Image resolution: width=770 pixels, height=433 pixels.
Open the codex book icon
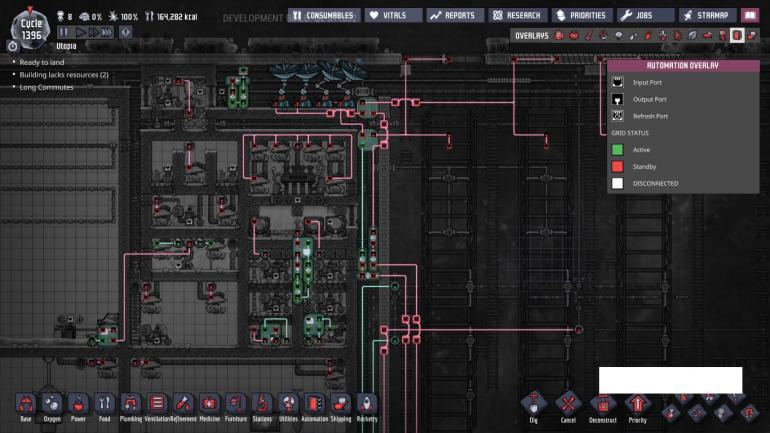tap(750, 15)
